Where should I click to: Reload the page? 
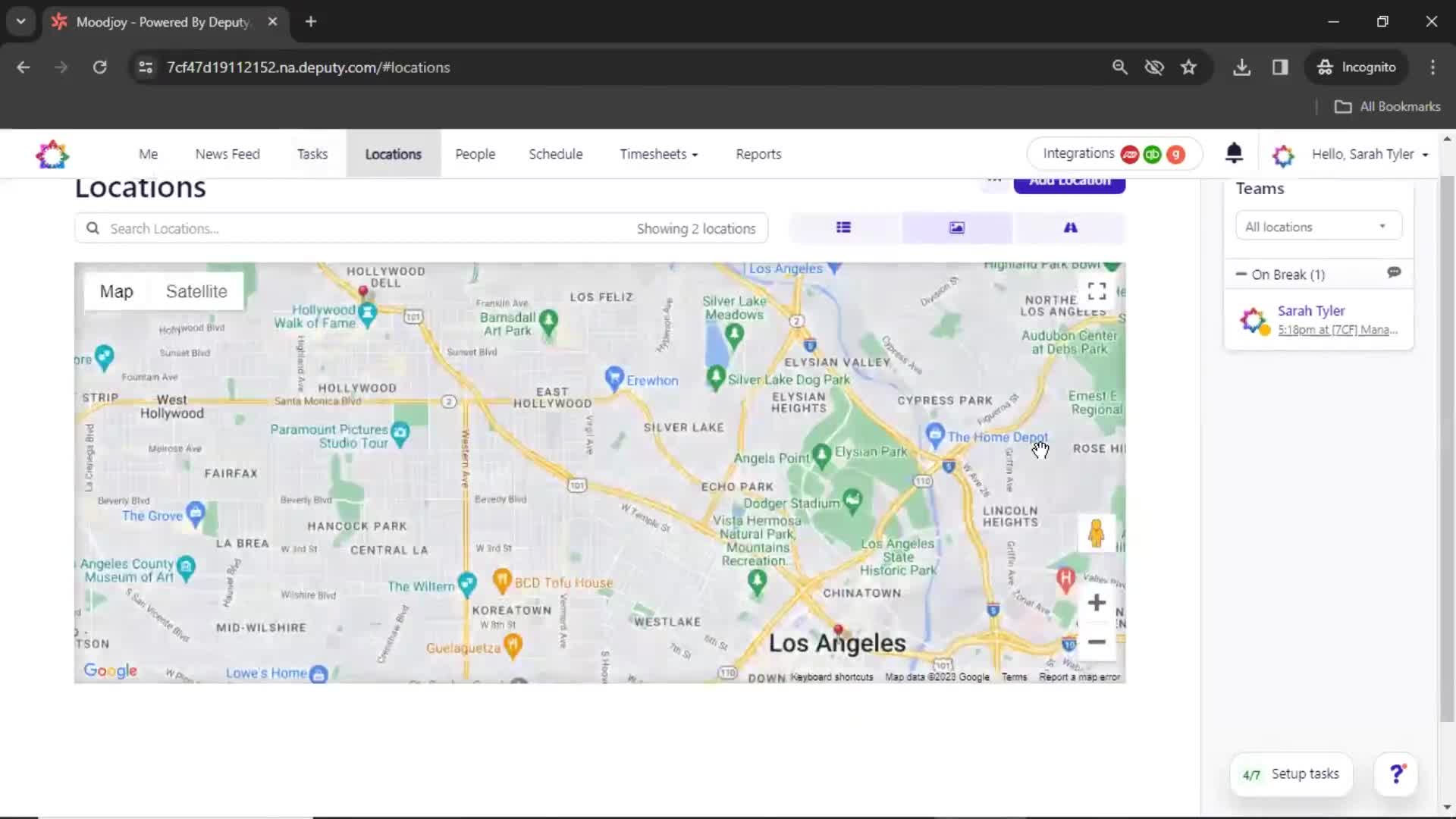[99, 67]
